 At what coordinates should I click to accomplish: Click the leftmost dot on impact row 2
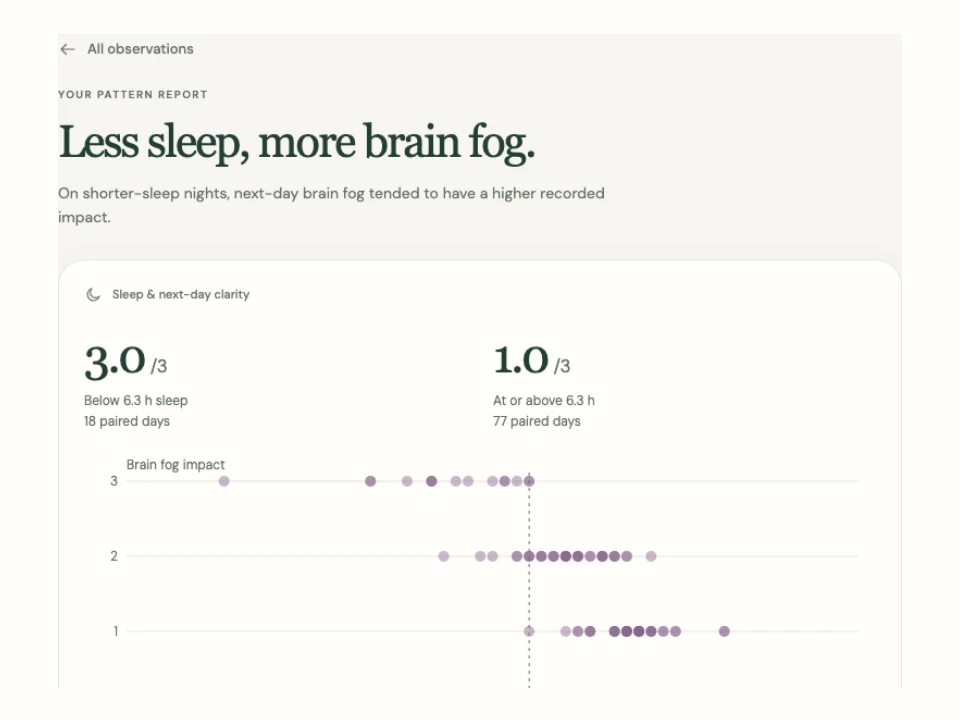[444, 556]
